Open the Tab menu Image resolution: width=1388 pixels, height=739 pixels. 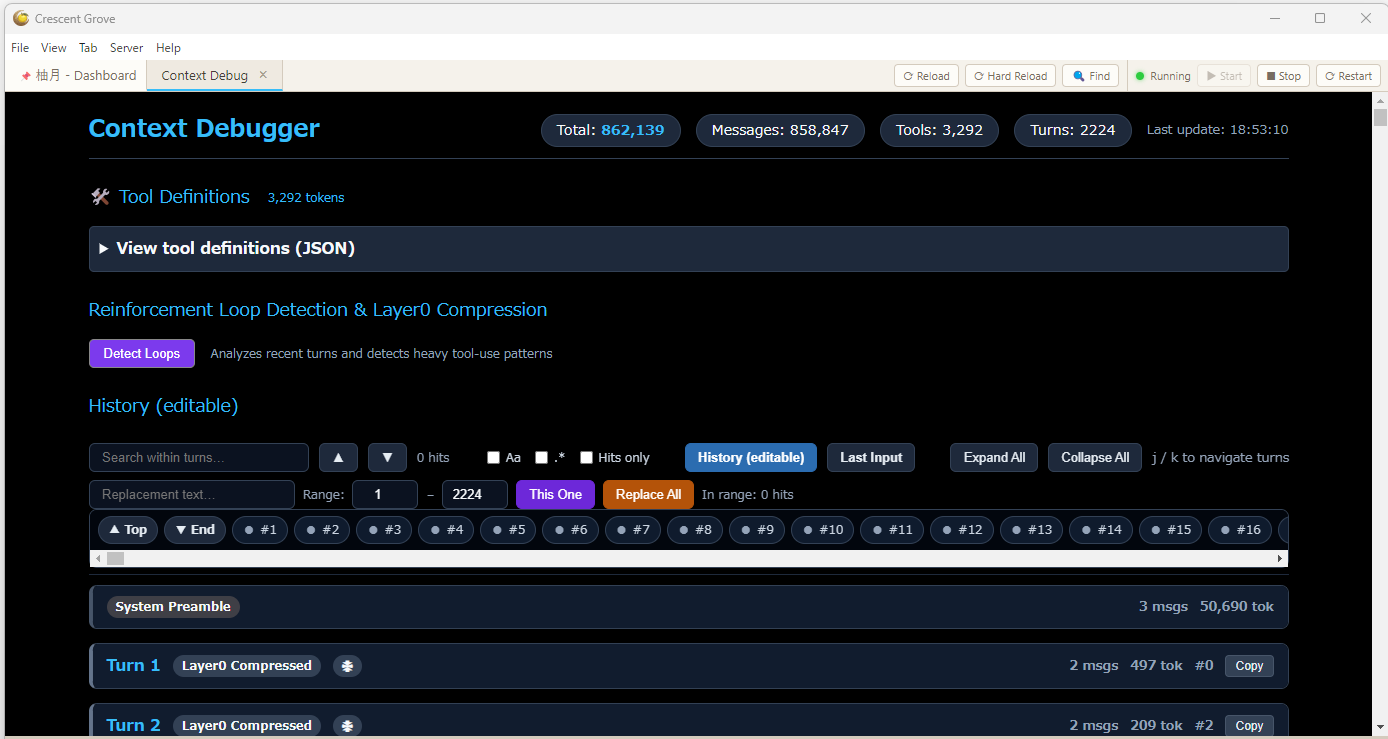[88, 48]
